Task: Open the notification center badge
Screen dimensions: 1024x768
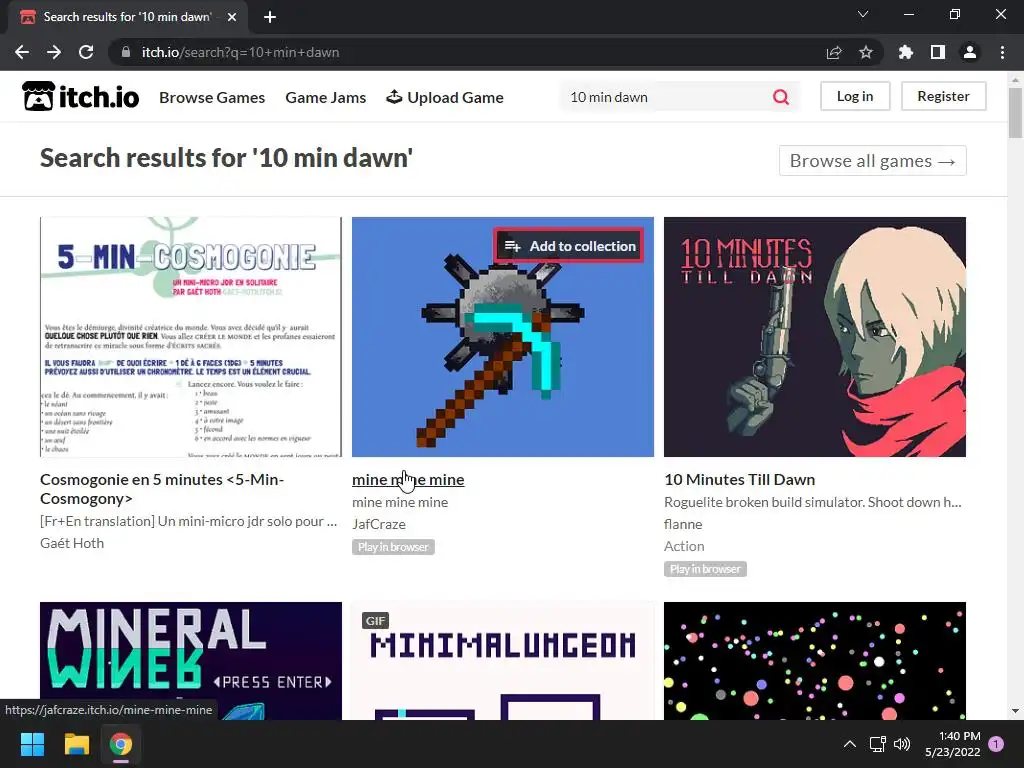Action: pos(996,744)
